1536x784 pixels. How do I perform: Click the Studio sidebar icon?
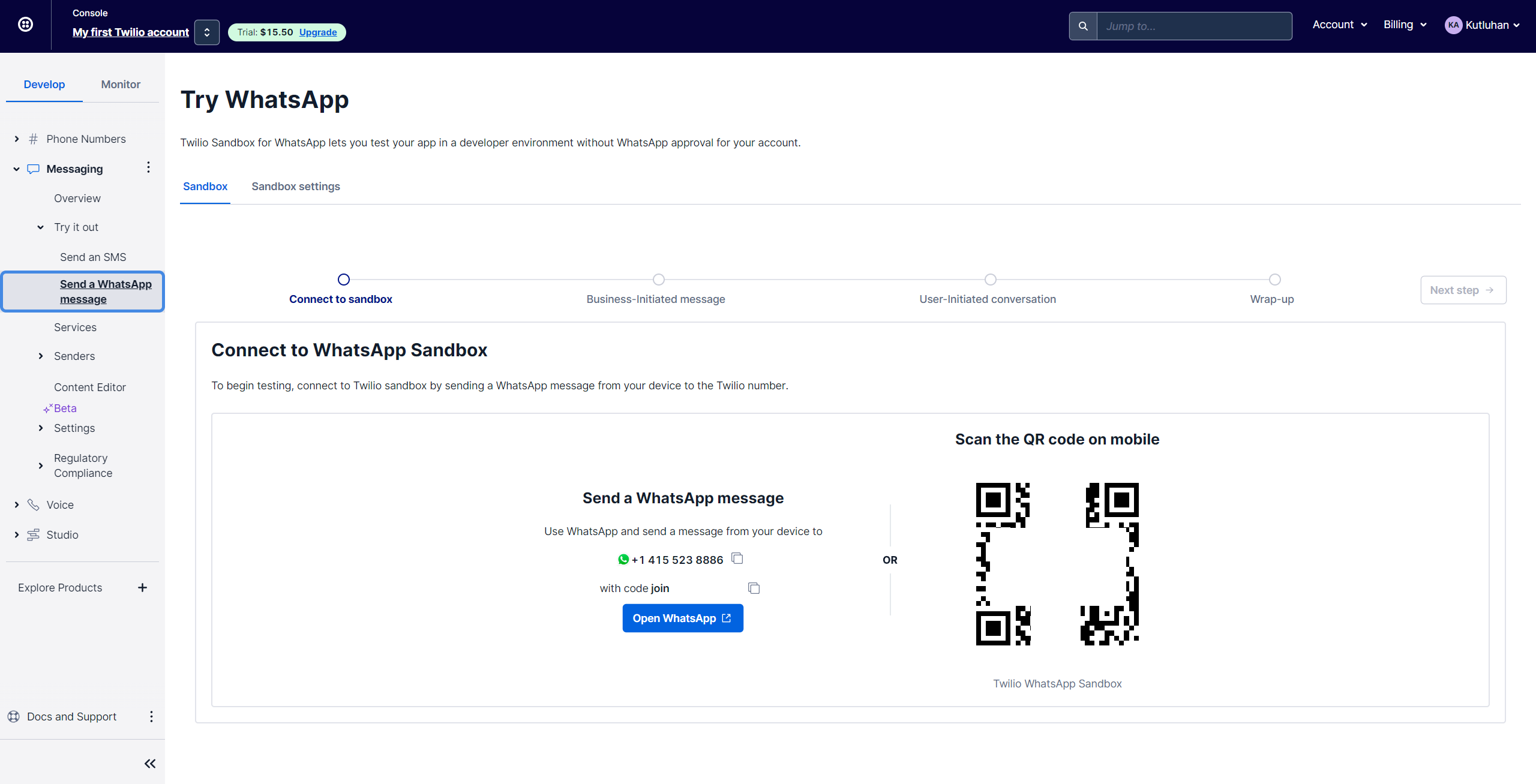coord(33,534)
